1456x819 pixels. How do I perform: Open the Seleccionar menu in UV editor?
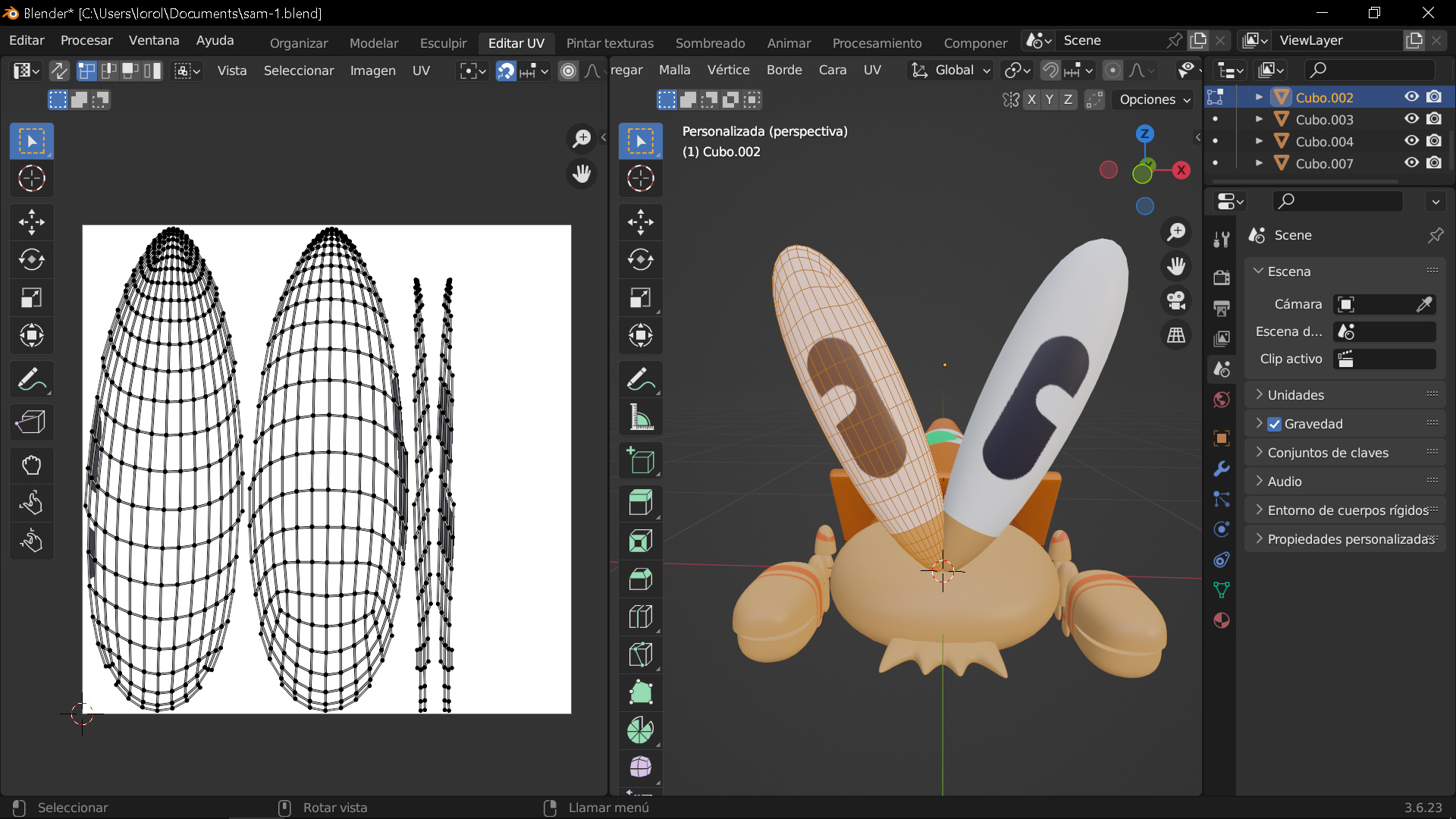299,71
